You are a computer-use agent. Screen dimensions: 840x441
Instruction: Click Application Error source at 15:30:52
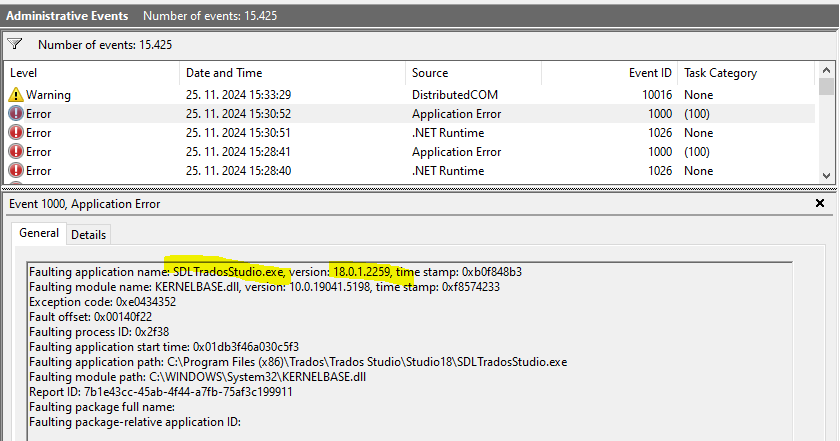[456, 114]
